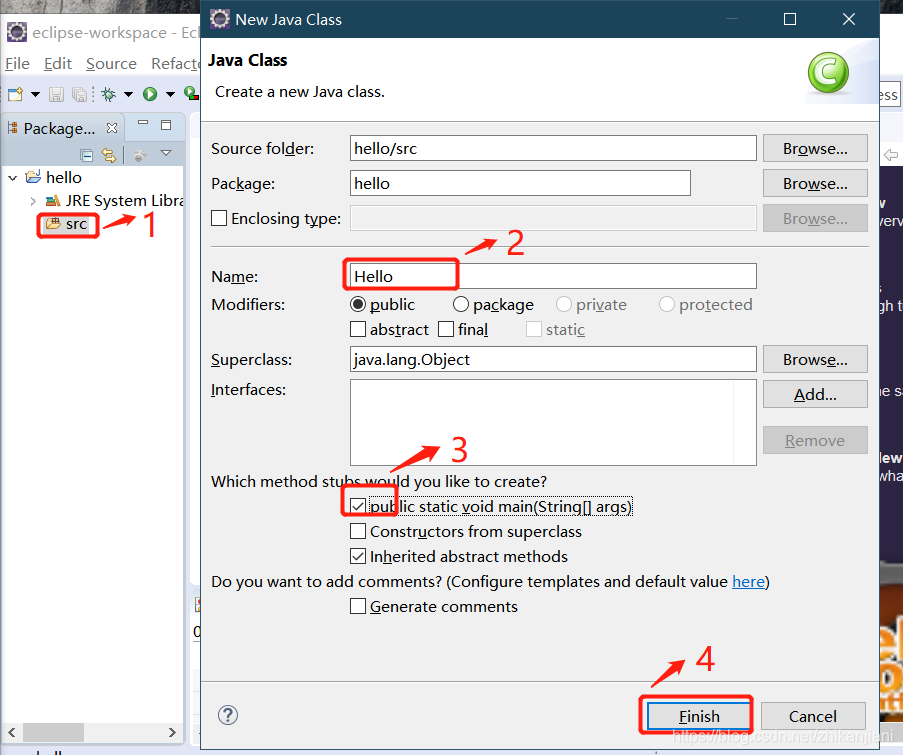Enable the Enclosing type checkbox
Image resolution: width=903 pixels, height=755 pixels.
pos(219,218)
